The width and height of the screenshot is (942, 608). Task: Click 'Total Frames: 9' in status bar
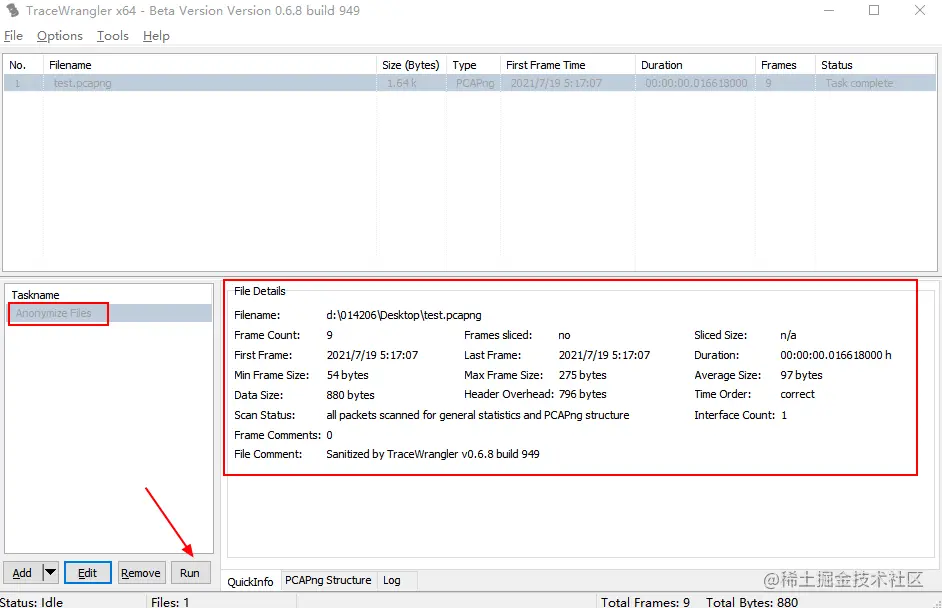[645, 602]
